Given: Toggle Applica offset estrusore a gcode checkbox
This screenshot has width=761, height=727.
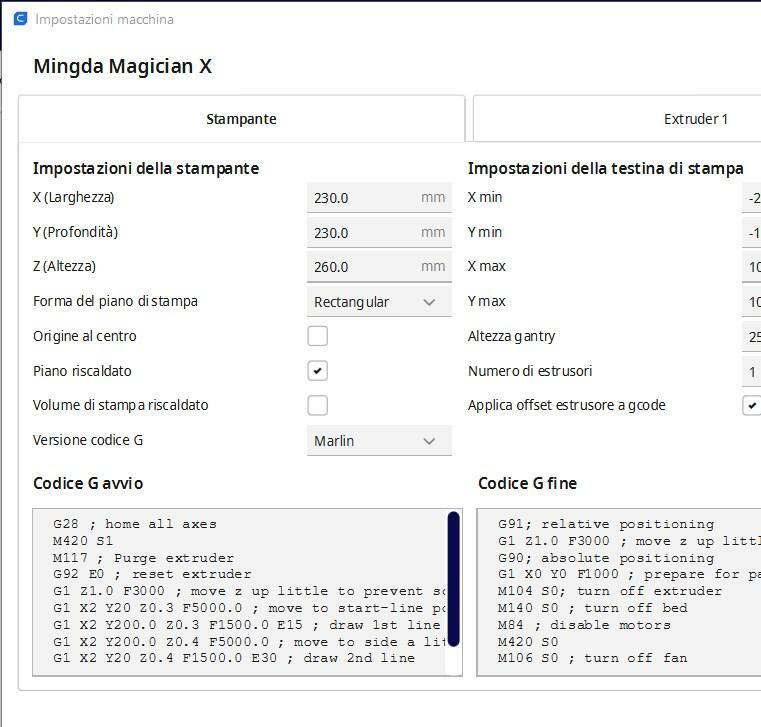Looking at the screenshot, I should click(752, 405).
